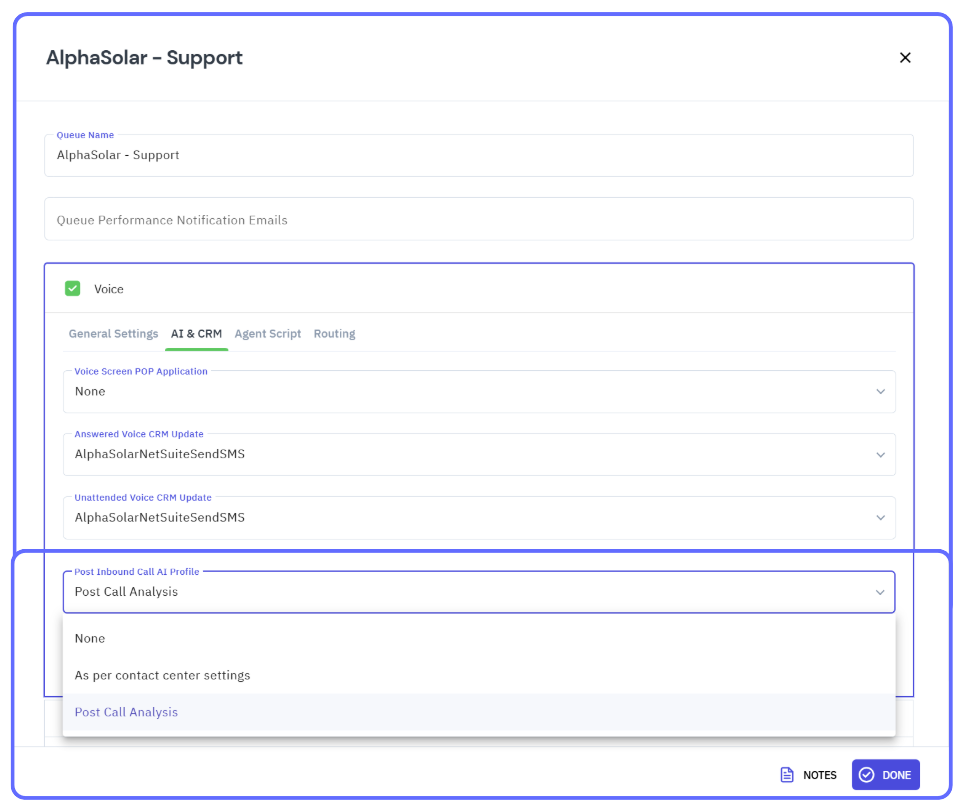The height and width of the screenshot is (810, 968).
Task: Click the Voice Screen POP Application chevron arrow
Action: [x=880, y=392]
